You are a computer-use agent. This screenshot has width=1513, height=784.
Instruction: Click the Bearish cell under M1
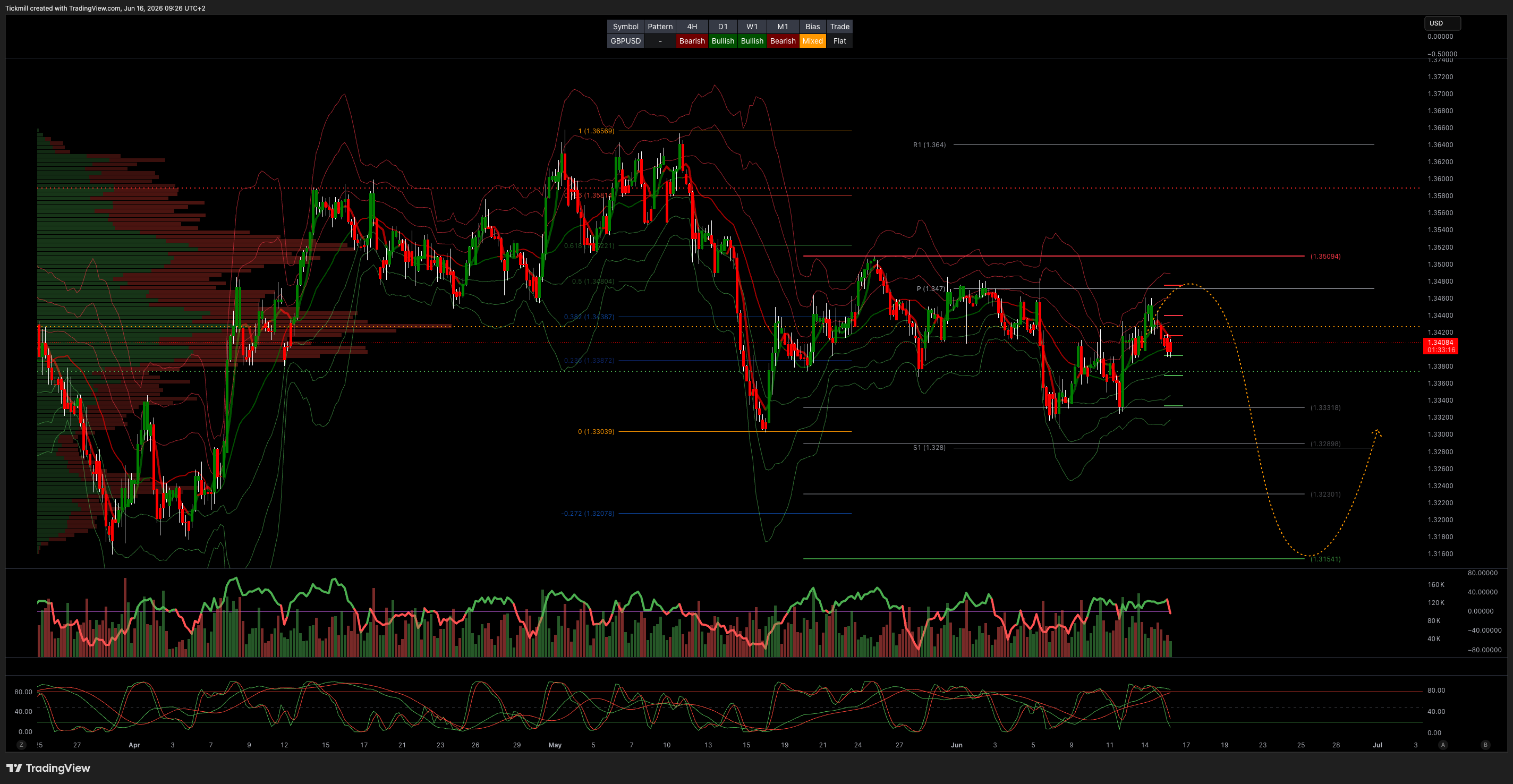pyautogui.click(x=783, y=41)
